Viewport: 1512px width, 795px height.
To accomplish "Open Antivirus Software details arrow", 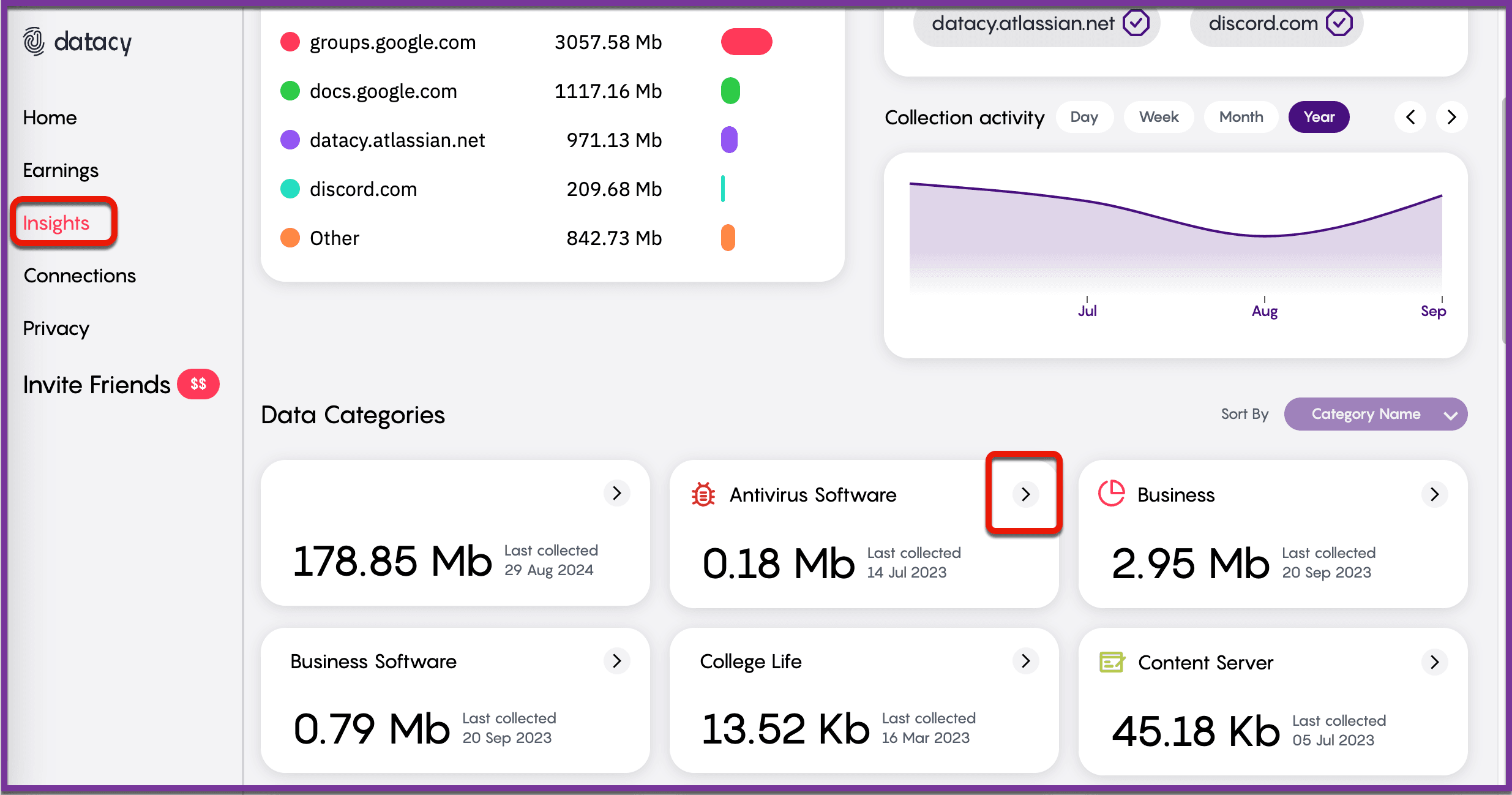I will (x=1026, y=494).
